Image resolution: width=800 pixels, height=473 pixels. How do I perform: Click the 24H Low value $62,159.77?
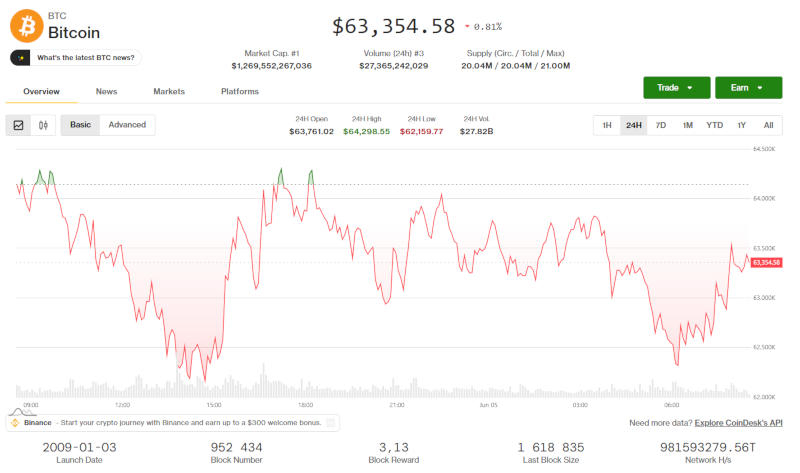[x=421, y=132]
